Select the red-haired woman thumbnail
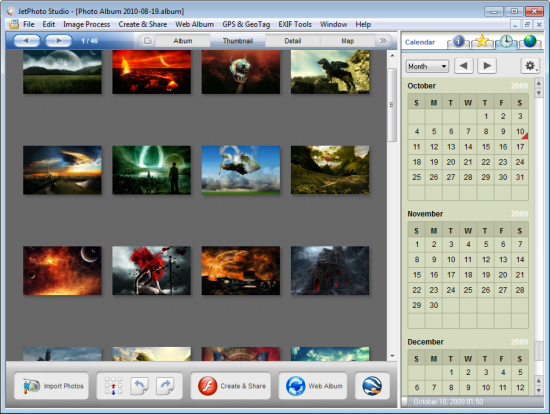 point(152,271)
